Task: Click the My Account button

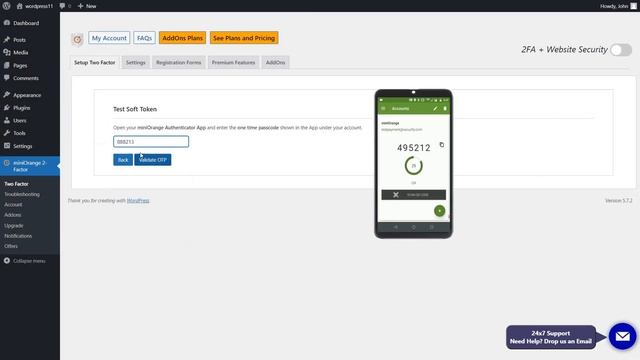Action: point(109,38)
